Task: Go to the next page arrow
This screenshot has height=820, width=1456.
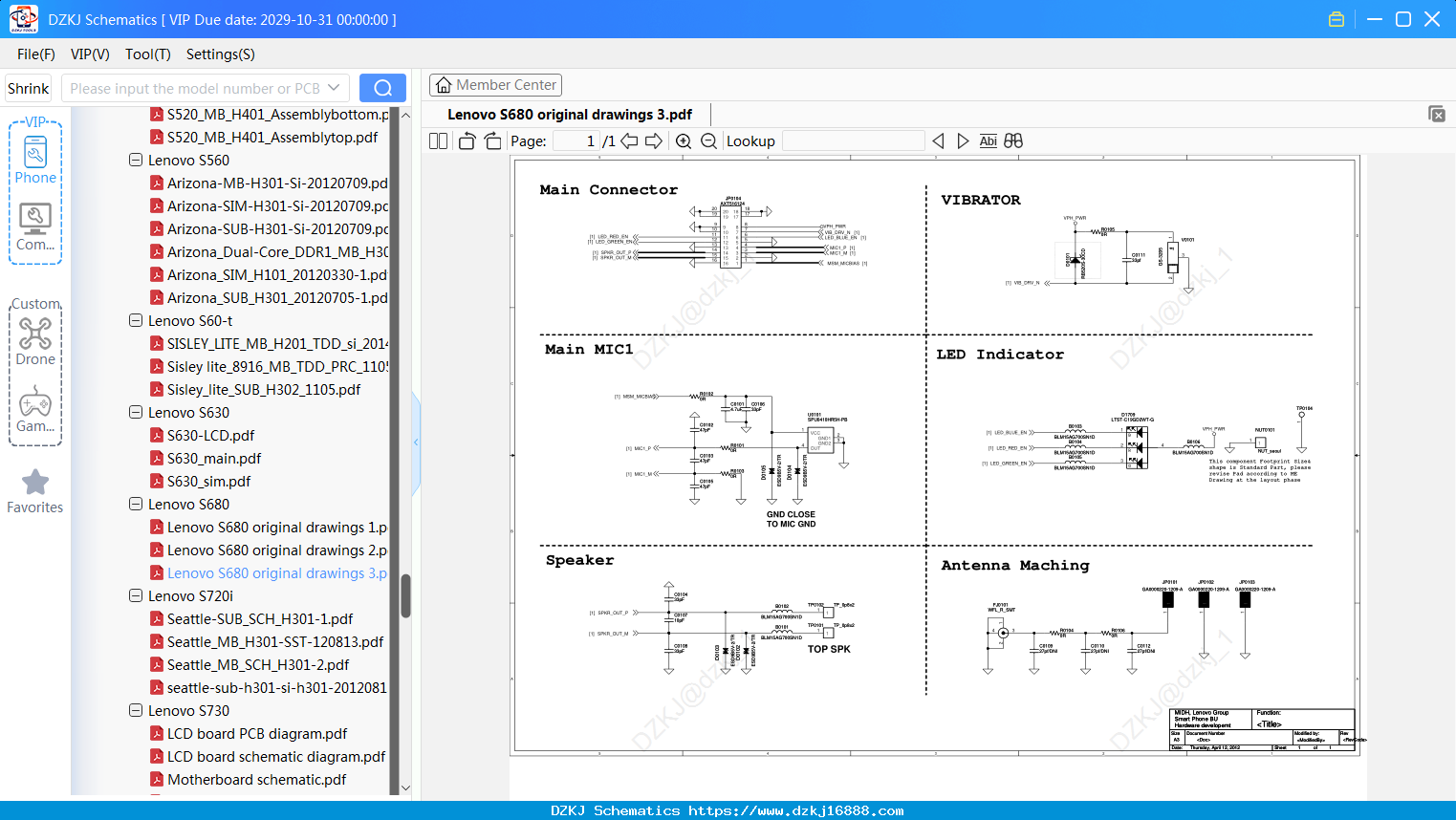Action: click(654, 140)
